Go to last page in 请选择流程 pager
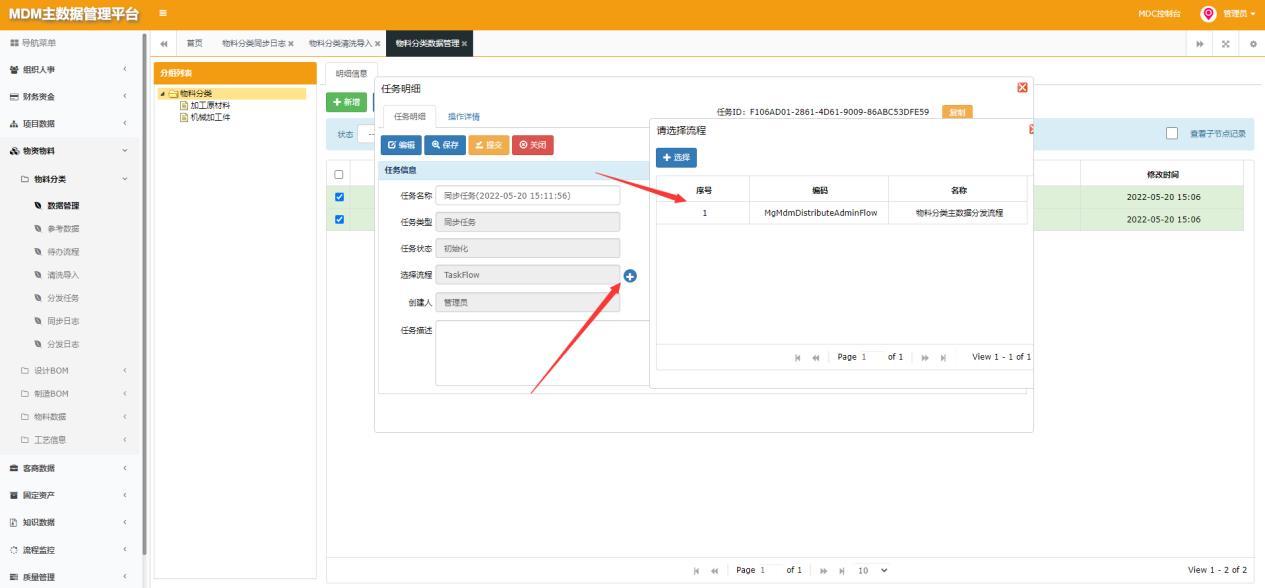 click(x=943, y=358)
